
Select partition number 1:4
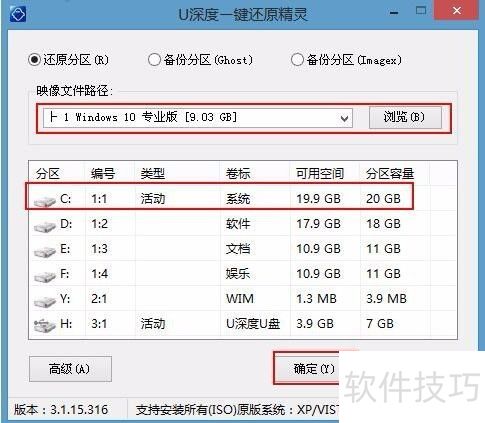pos(99,274)
